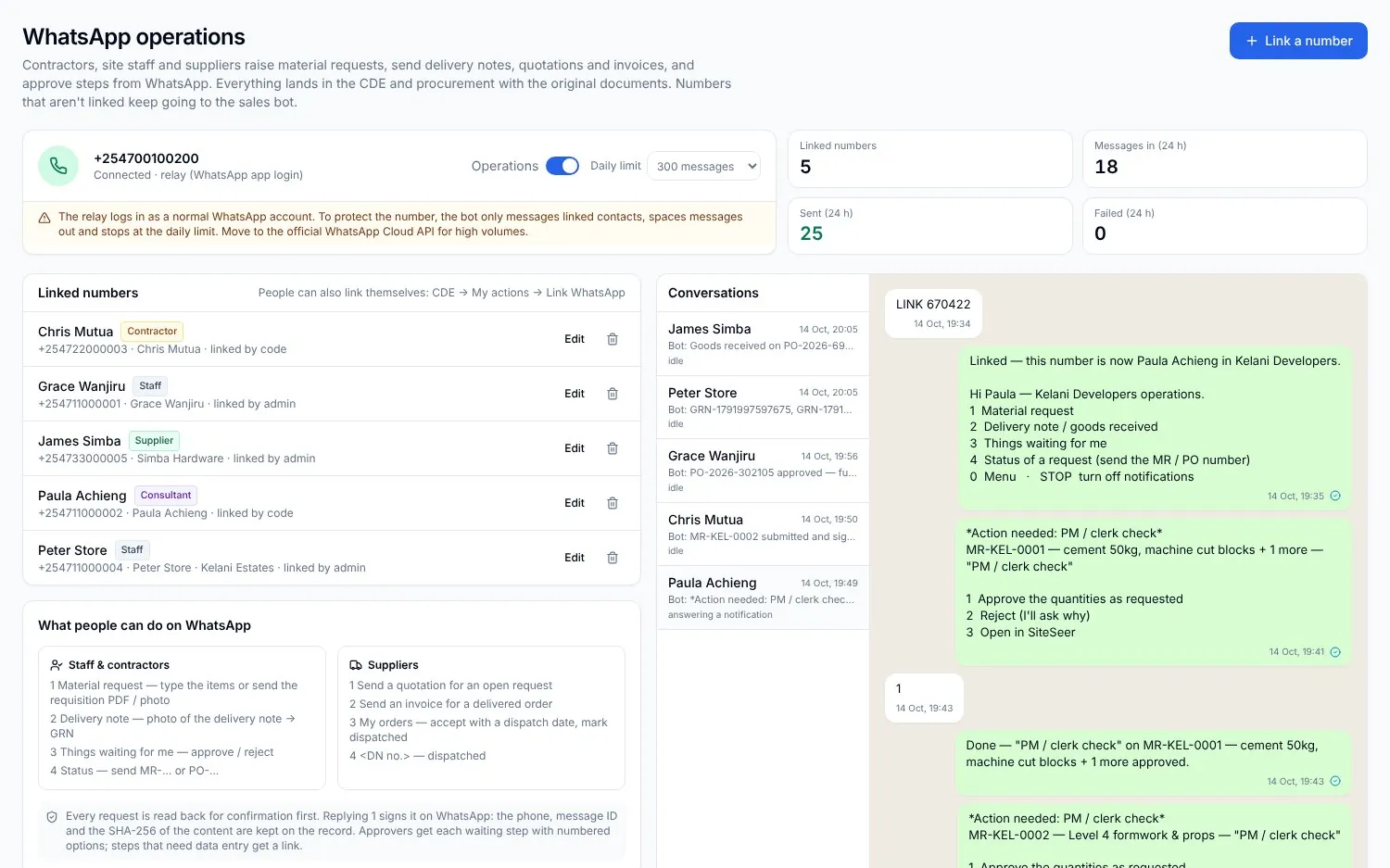Click the shield icon beside confirmation note

click(52, 817)
